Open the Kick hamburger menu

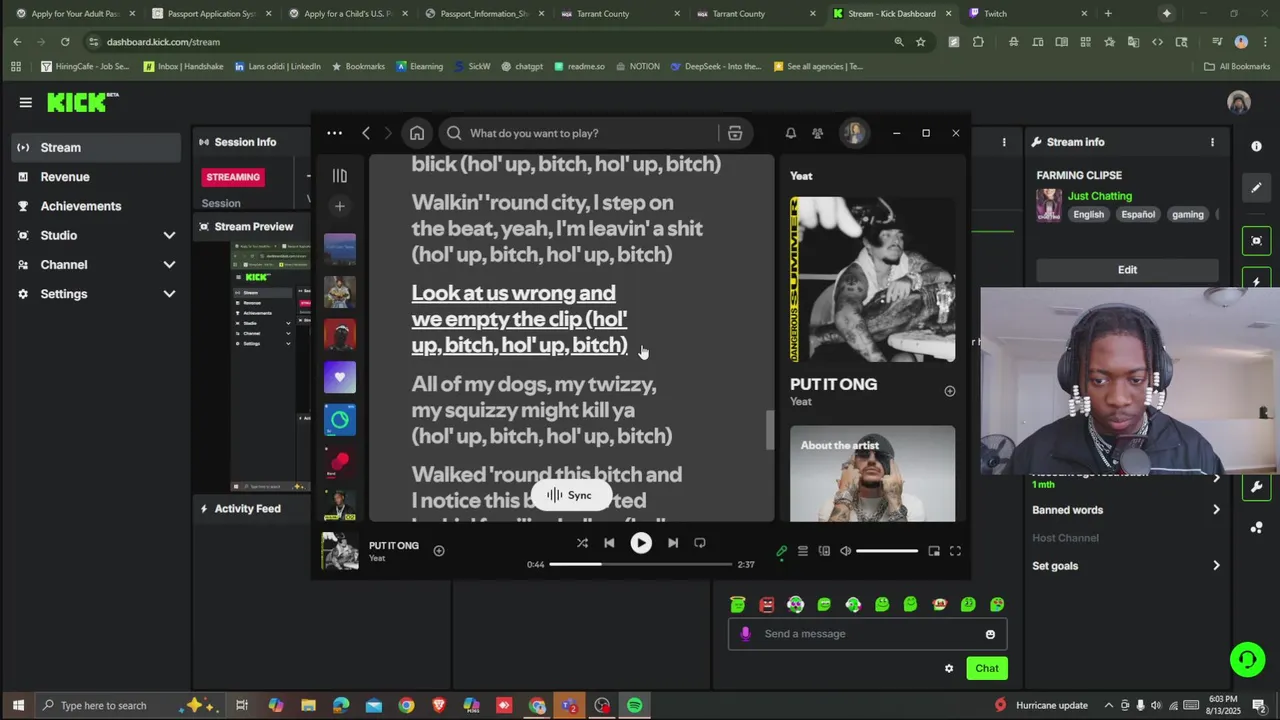point(25,102)
